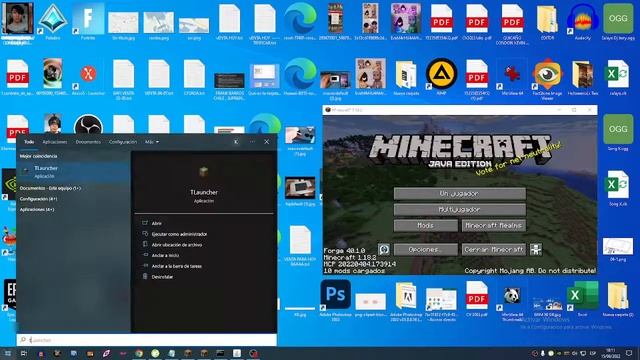The height and width of the screenshot is (360, 640).
Task: Click the Minecraft language globe icon
Action: [384, 249]
